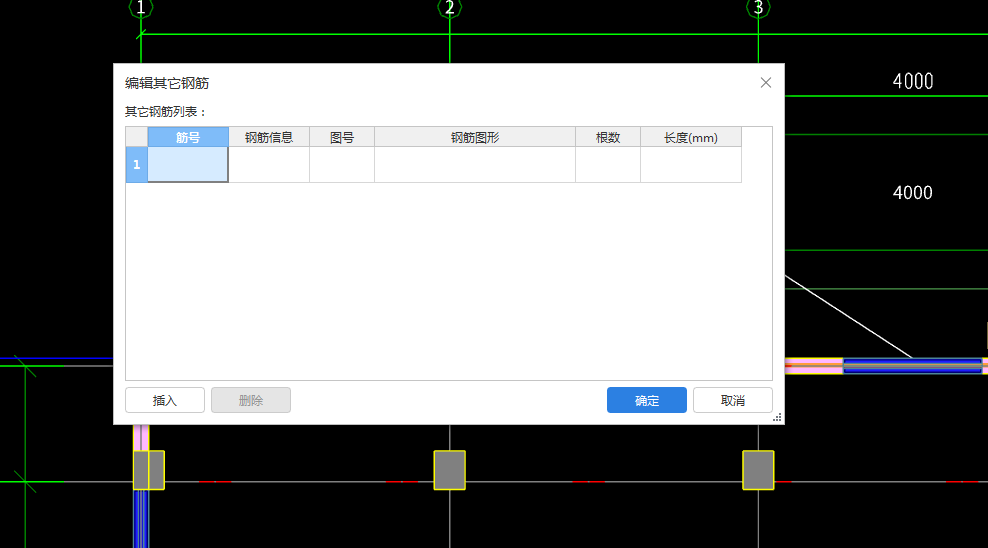
Task: Click the table's top-left corner header cell
Action: click(137, 137)
